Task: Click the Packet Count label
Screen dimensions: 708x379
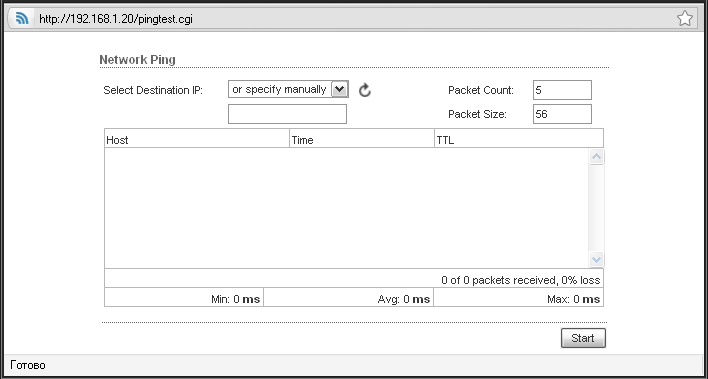Action: tap(481, 90)
